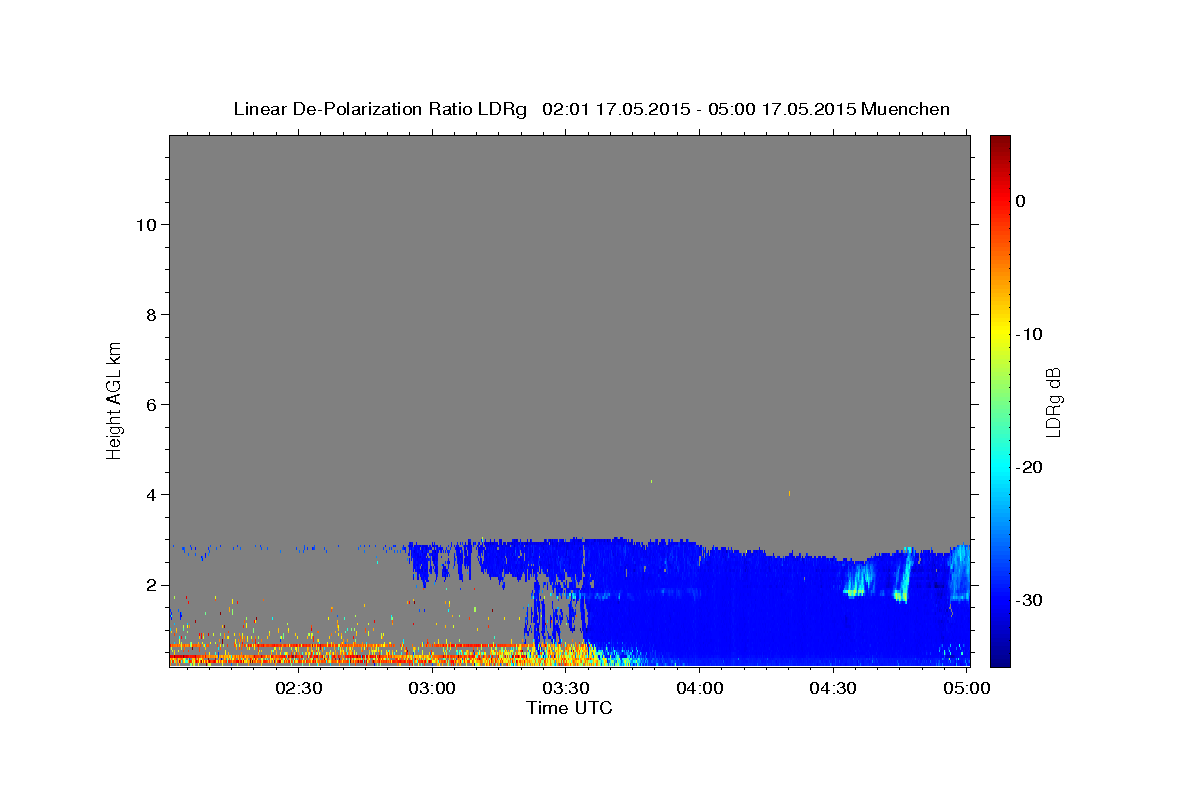
Task: Click the plot title 'Linear De-Polarization Ratio LDRg'
Action: click(x=380, y=109)
